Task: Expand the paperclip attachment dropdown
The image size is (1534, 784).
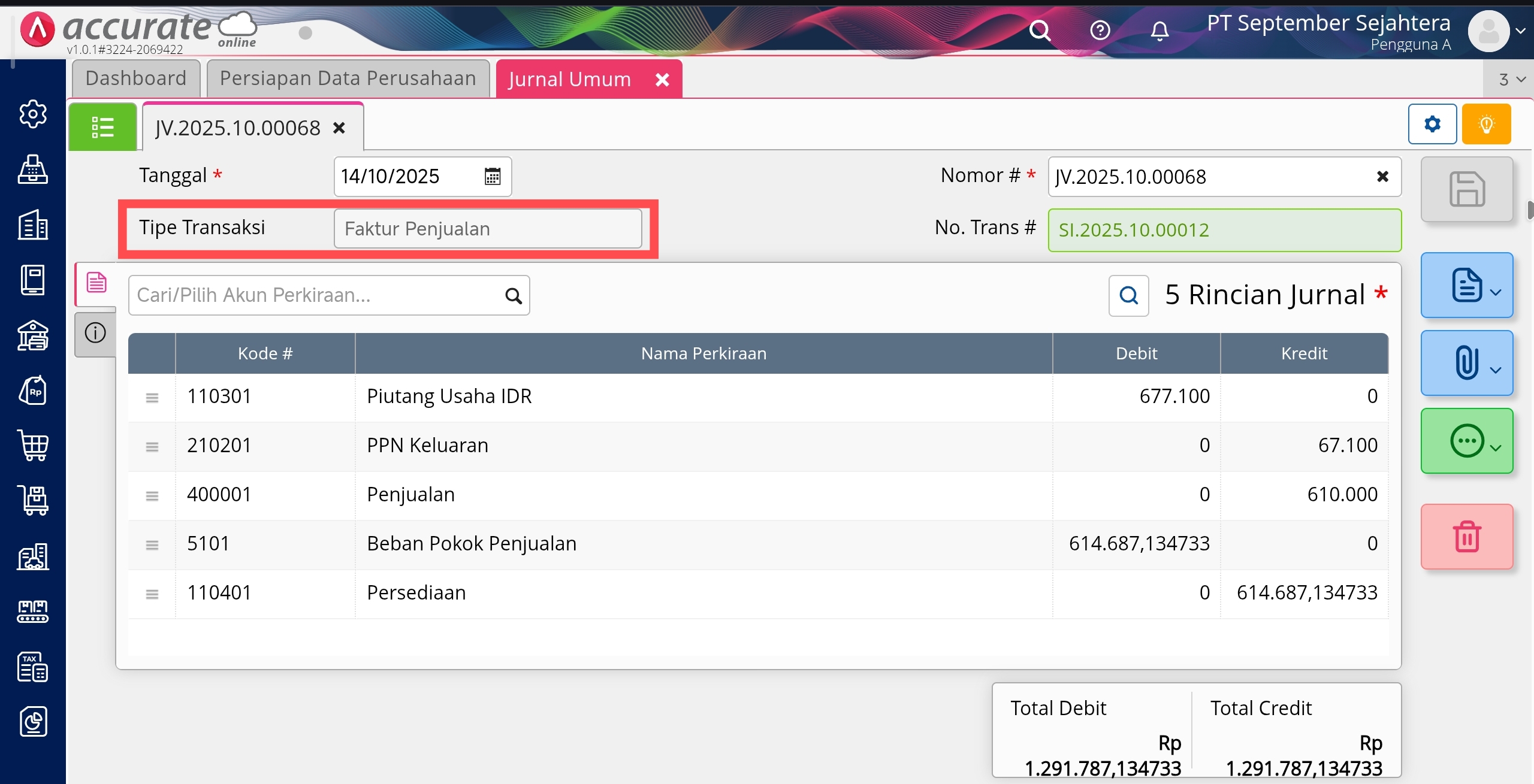Action: coord(1466,363)
